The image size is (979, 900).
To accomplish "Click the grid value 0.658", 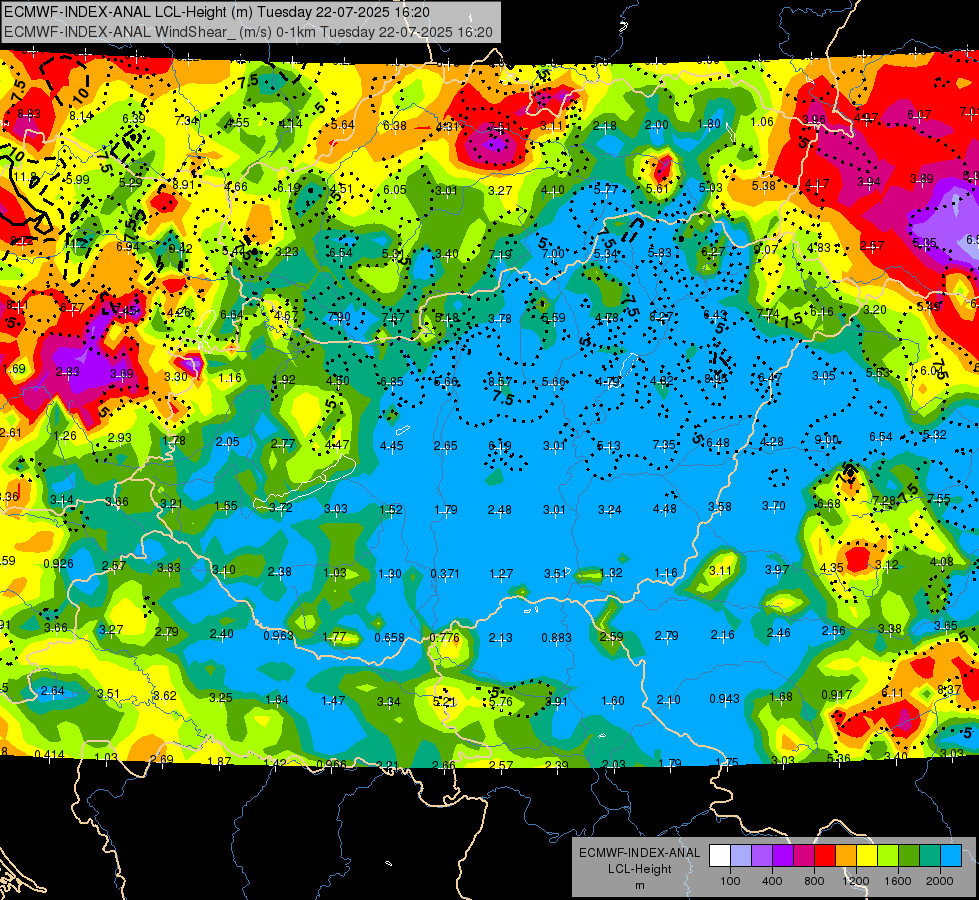I will [x=389, y=638].
